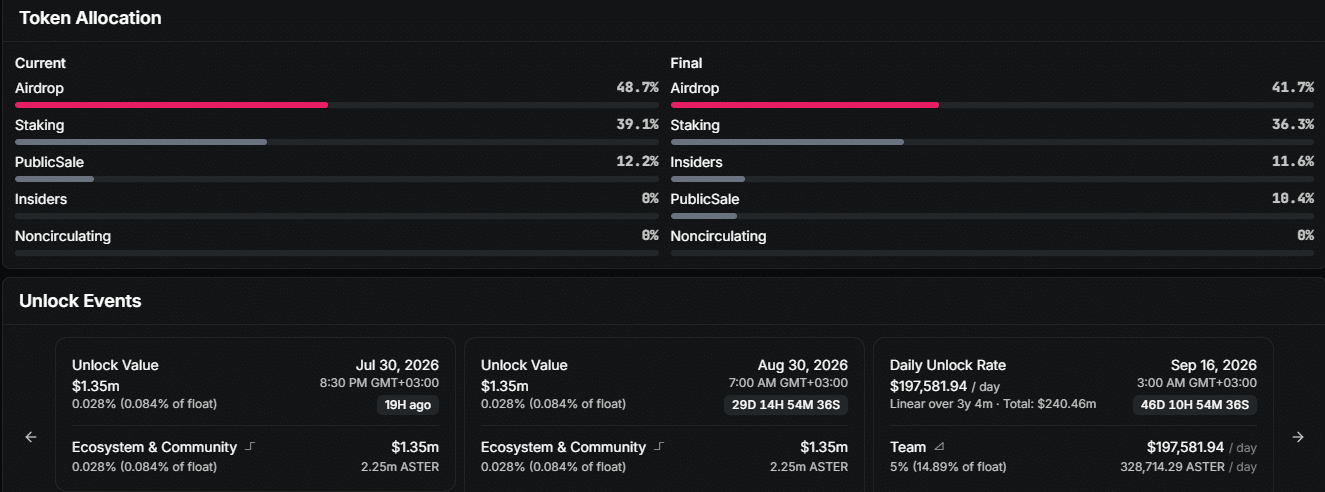Click the Final Insiders allocation bar
This screenshot has height=492, width=1325.
[992, 179]
